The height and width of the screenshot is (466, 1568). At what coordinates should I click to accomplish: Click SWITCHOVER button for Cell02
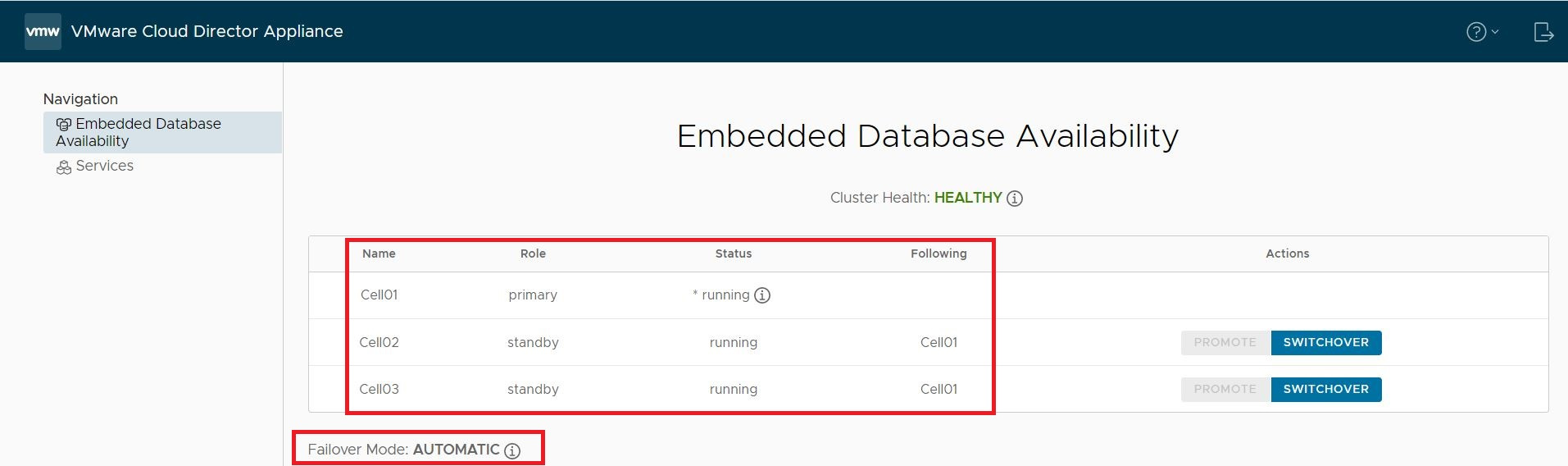(1326, 343)
